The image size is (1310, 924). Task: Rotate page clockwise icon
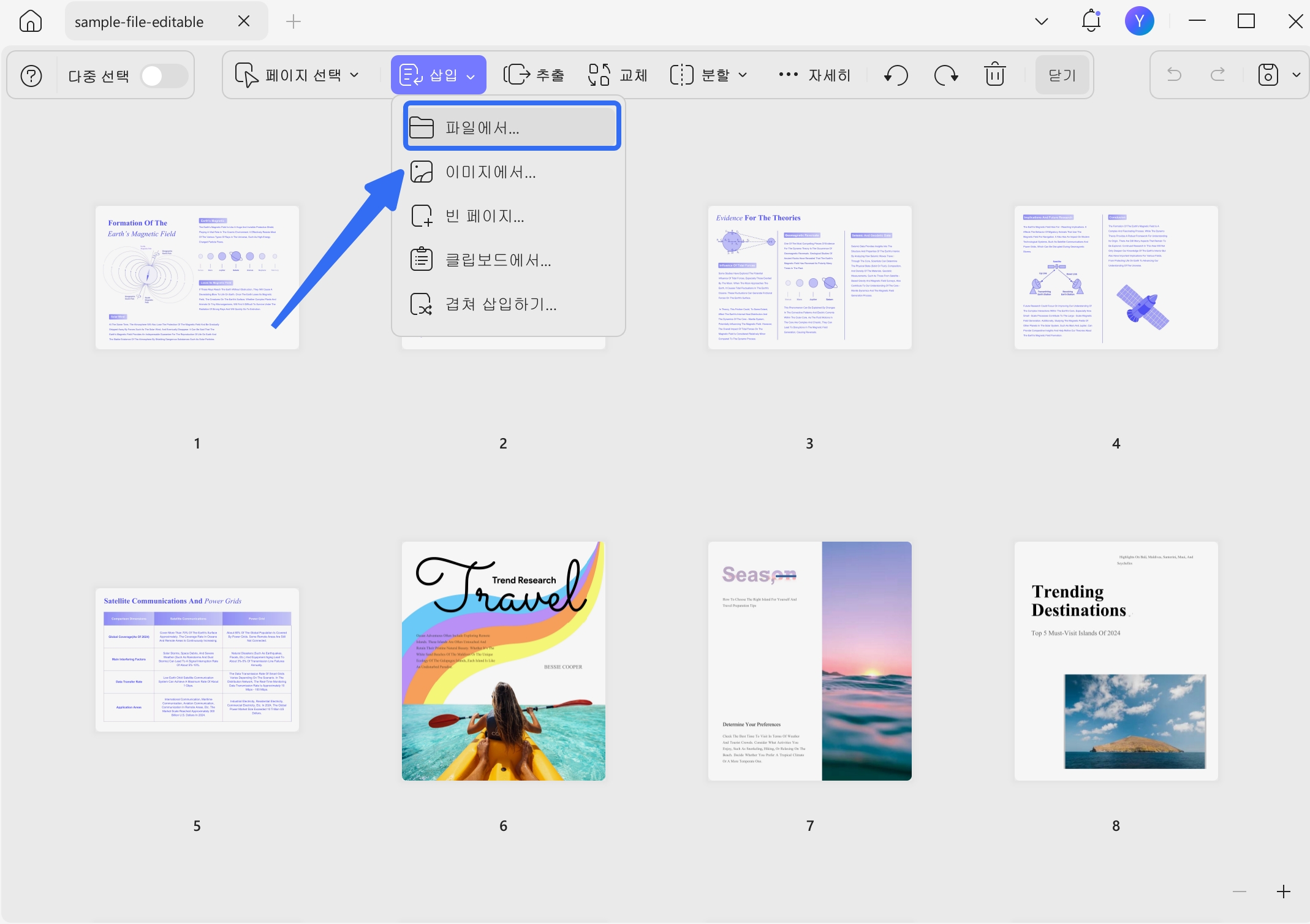tap(946, 75)
